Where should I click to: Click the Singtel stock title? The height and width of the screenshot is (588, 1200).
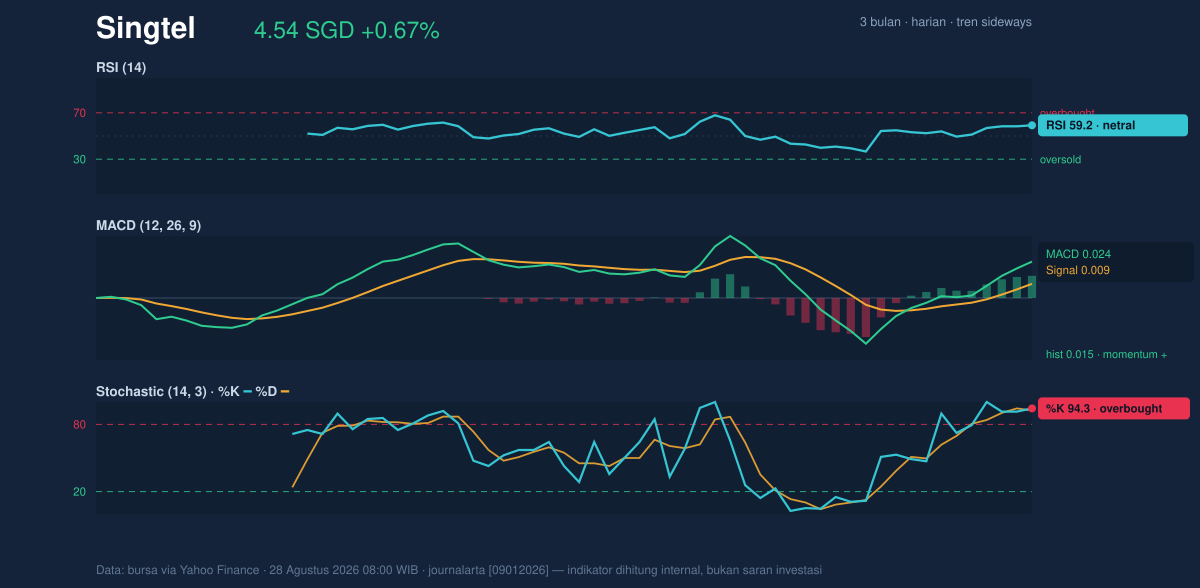click(x=145, y=28)
